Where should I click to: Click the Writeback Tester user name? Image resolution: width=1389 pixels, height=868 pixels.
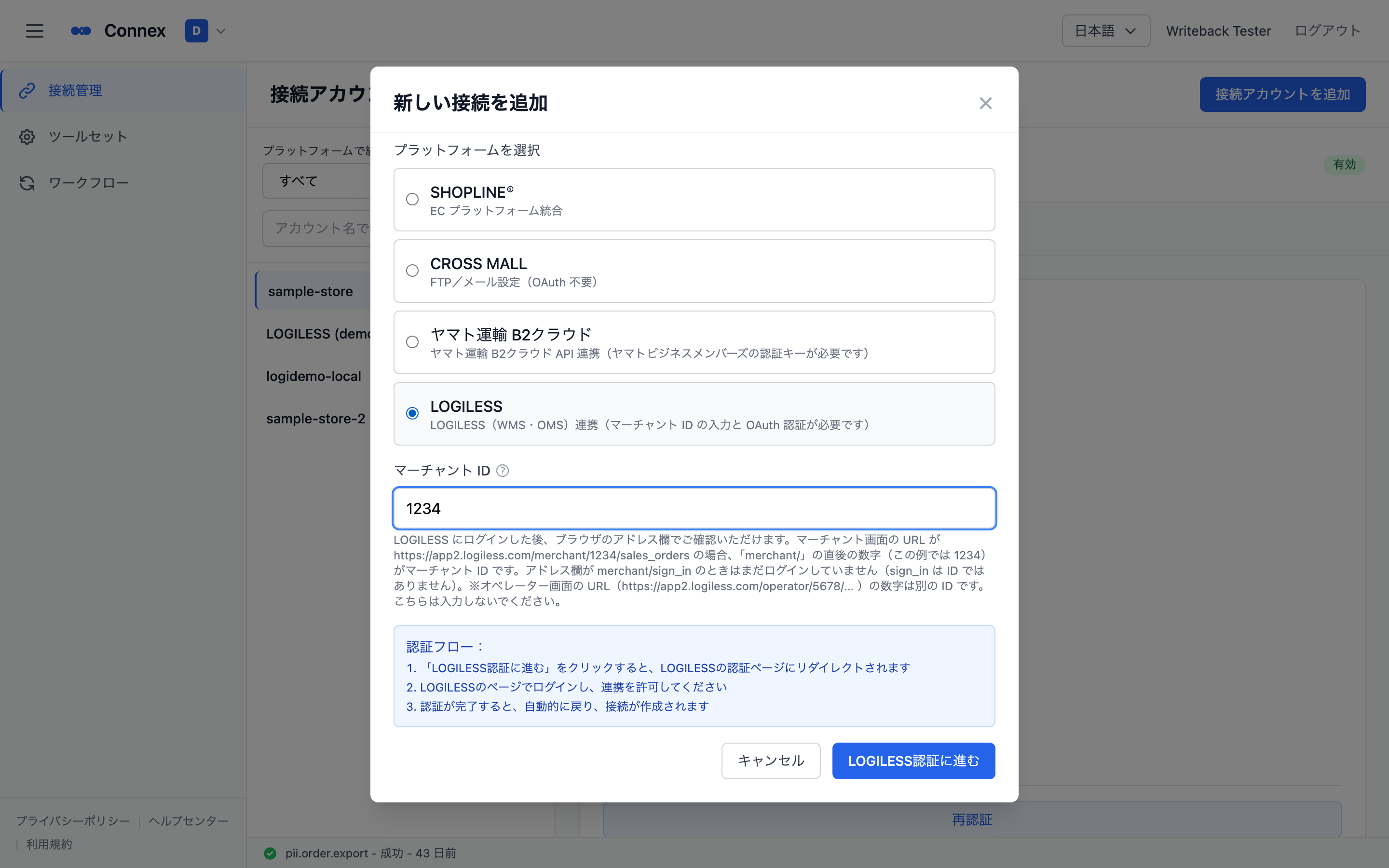[1218, 31]
